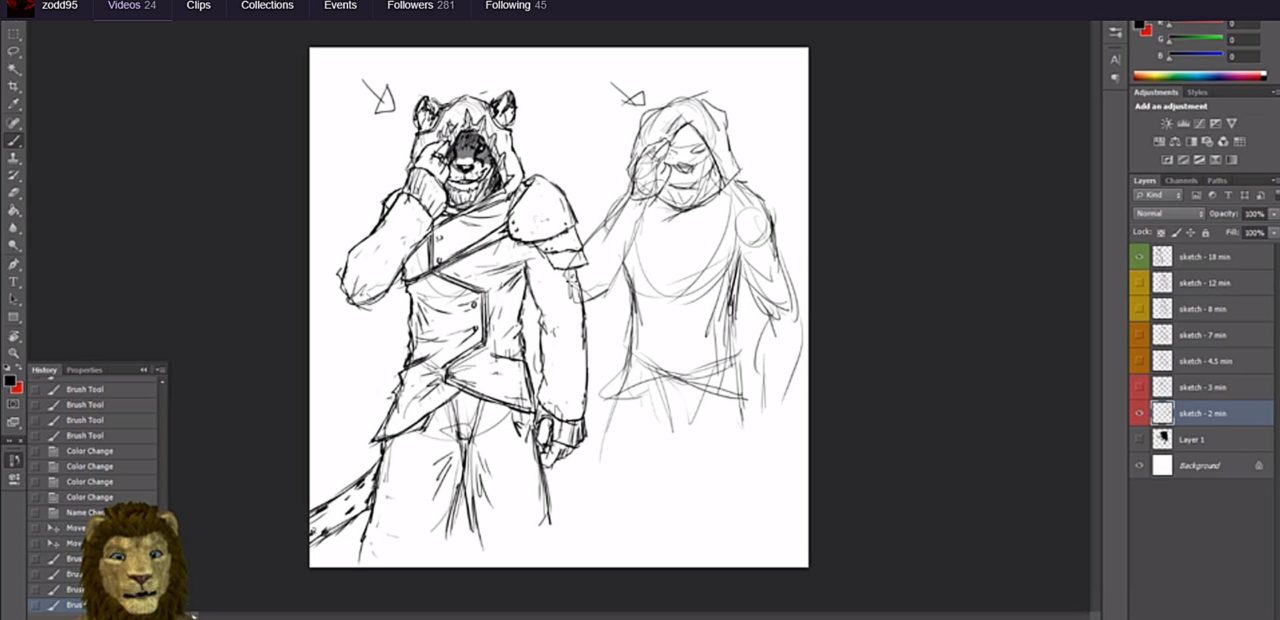The width and height of the screenshot is (1280, 620).
Task: Select the Lasso tool
Action: [14, 51]
